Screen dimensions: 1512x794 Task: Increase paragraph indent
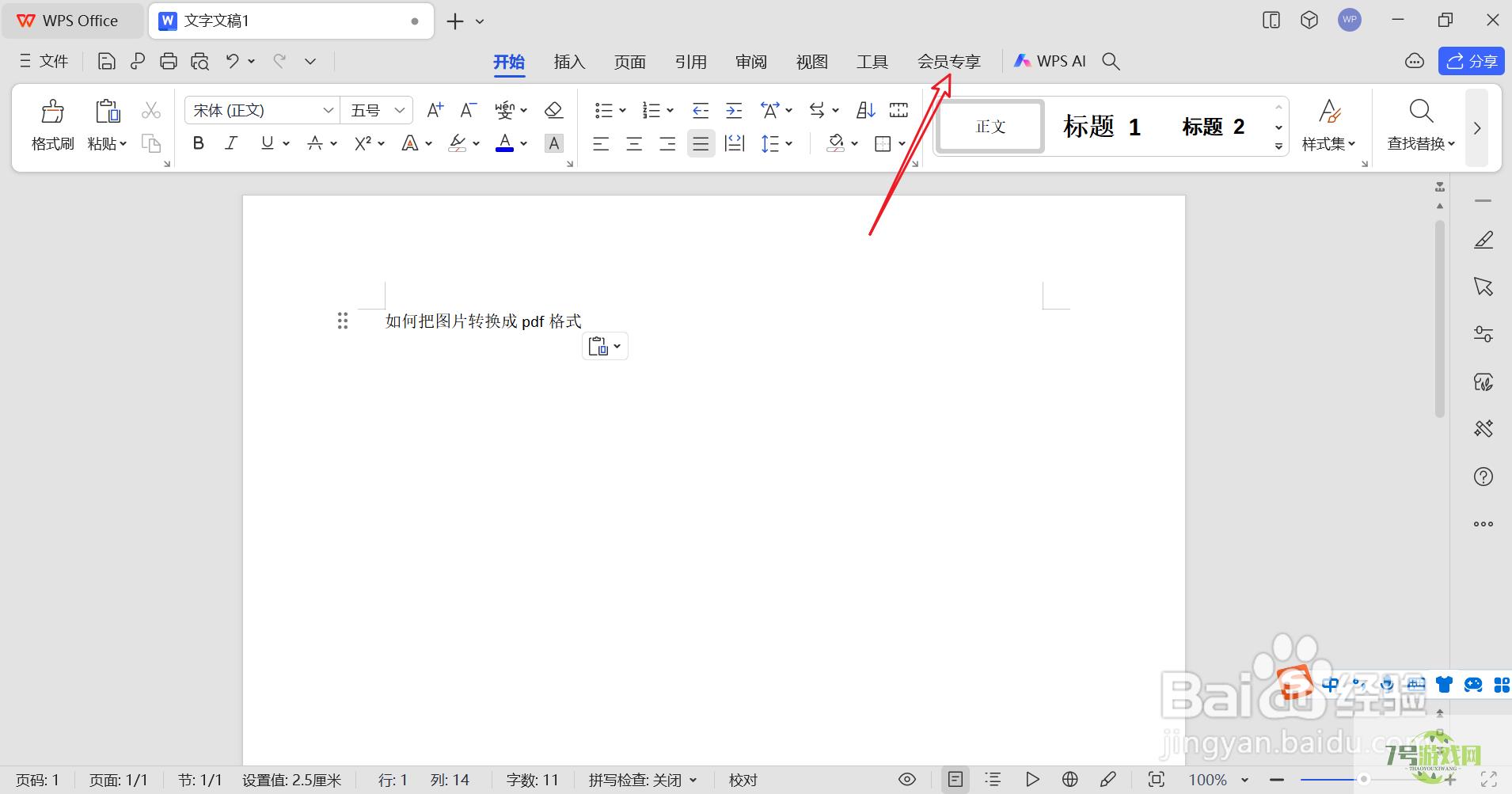click(734, 110)
